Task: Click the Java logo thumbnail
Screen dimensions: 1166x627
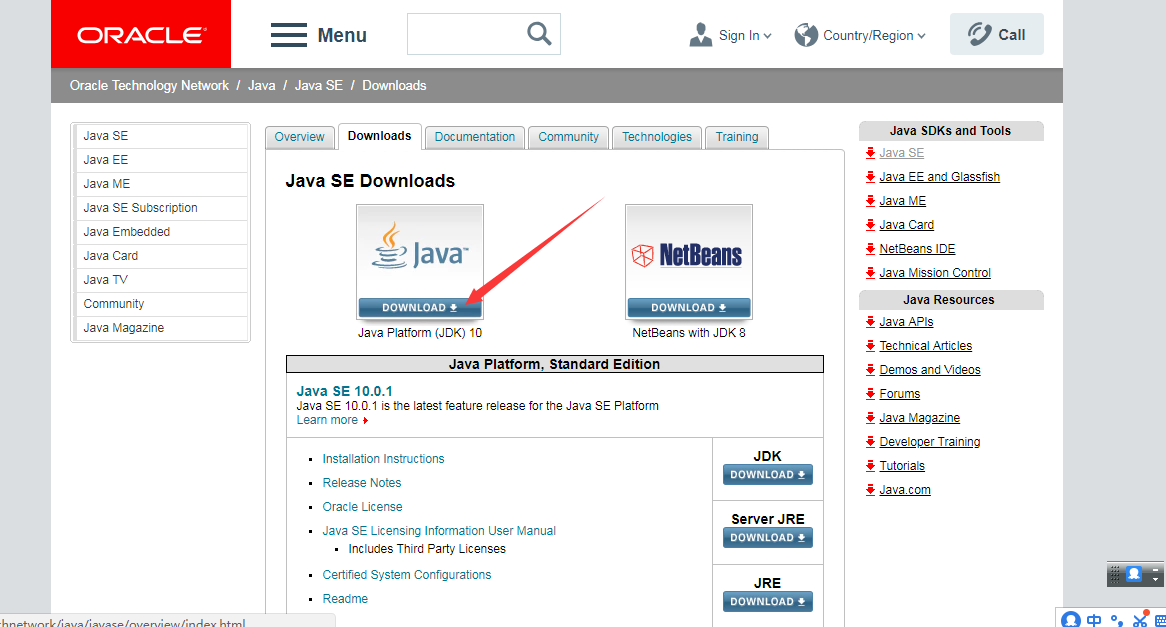Action: pos(420,251)
